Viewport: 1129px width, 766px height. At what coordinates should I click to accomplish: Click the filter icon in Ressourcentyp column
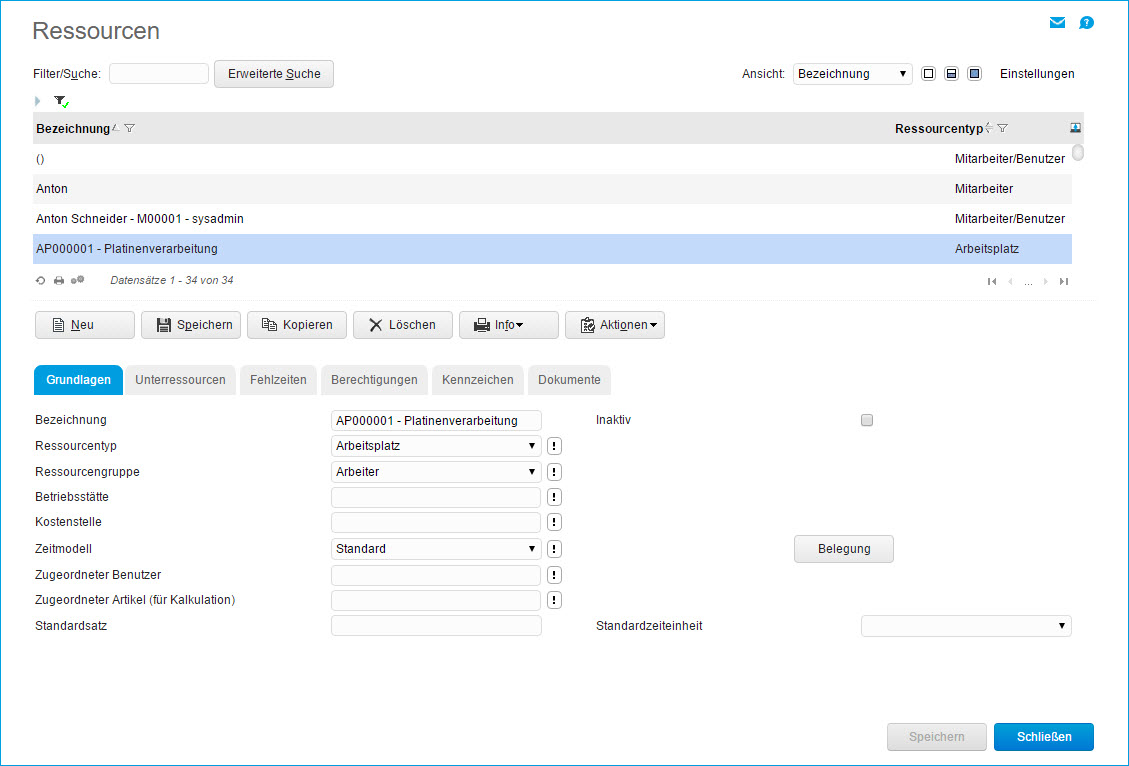click(x=1002, y=128)
